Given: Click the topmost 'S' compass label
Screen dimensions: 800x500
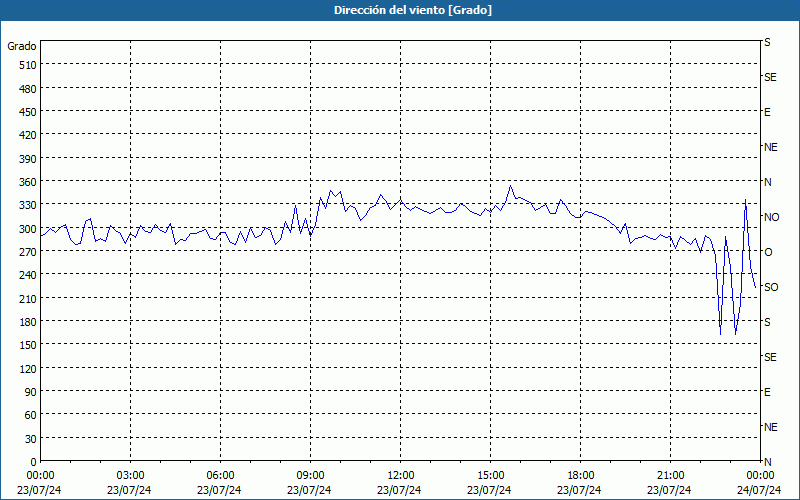Looking at the screenshot, I should [x=767, y=42].
